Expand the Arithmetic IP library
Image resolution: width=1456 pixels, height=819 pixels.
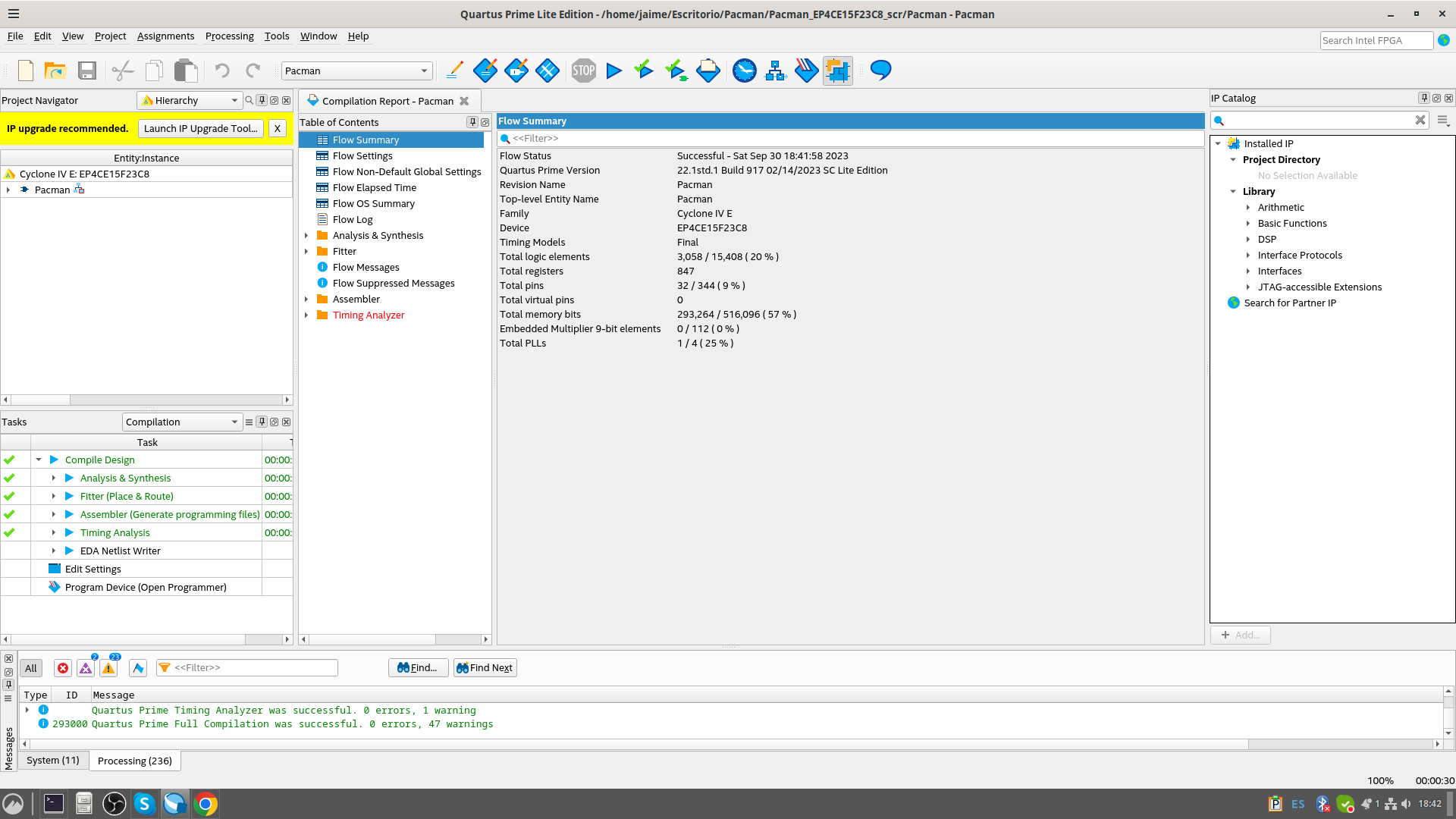tap(1247, 208)
